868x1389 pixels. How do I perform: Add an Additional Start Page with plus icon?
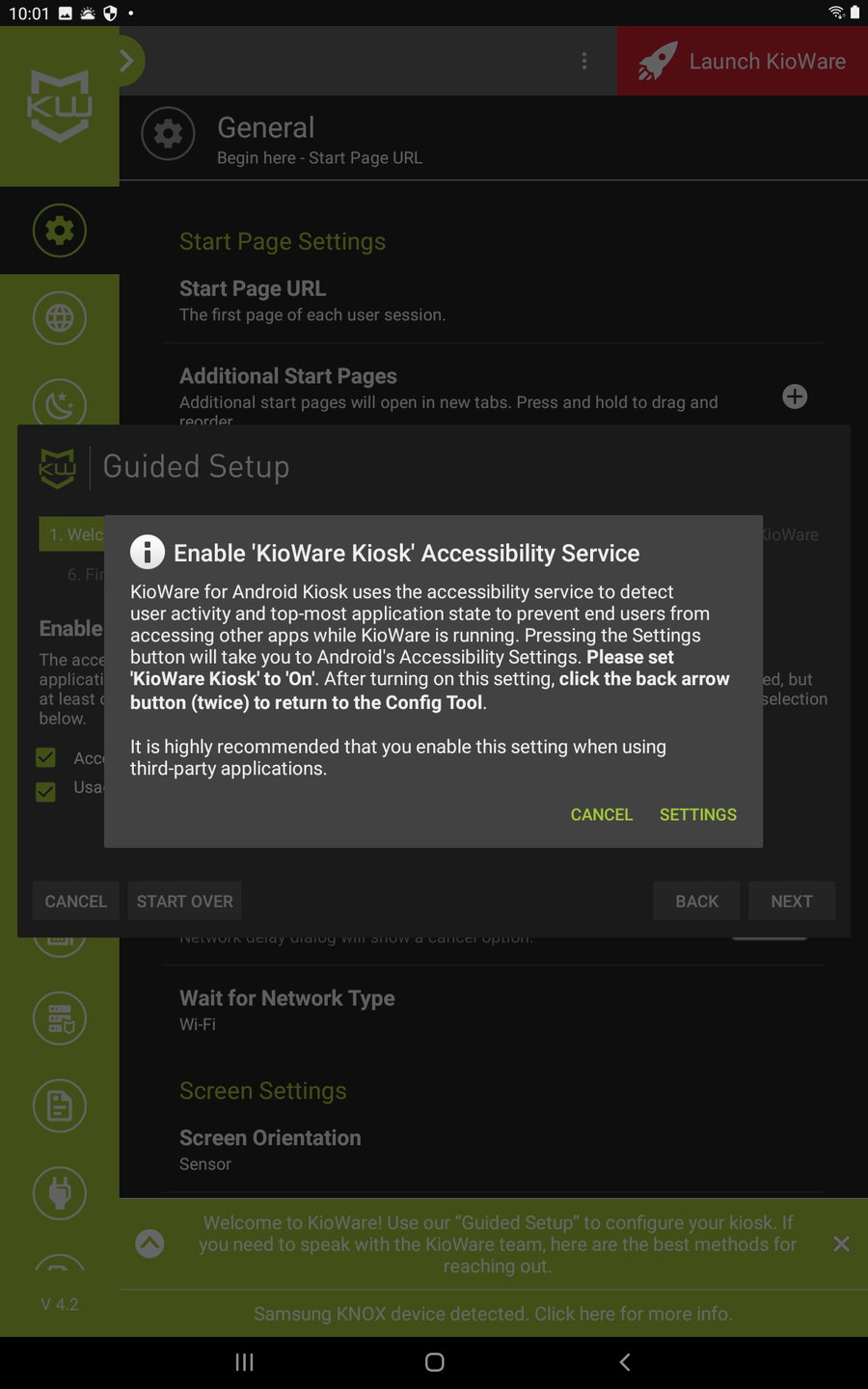[x=795, y=396]
